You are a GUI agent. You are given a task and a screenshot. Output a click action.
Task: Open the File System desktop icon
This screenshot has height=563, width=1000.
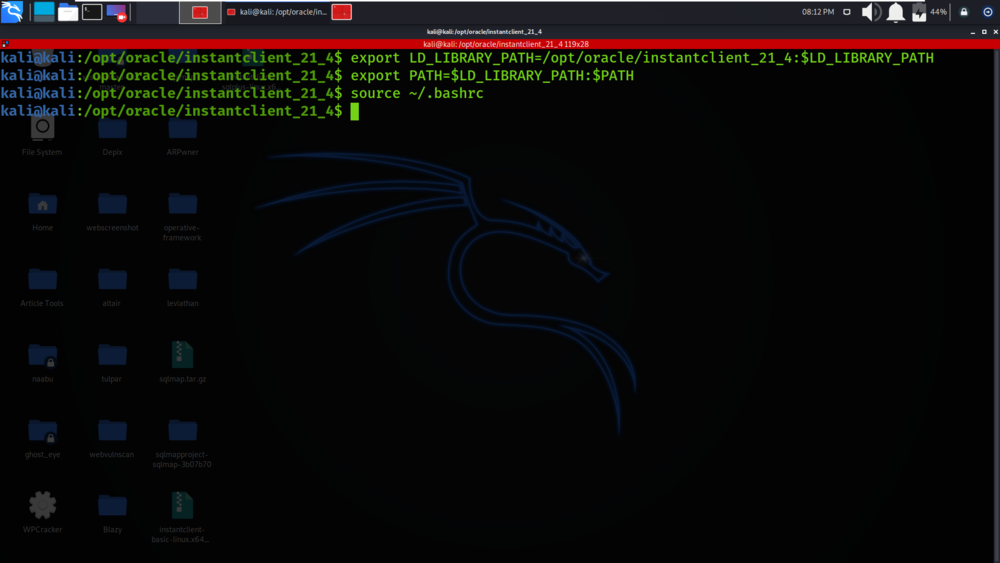tap(42, 136)
